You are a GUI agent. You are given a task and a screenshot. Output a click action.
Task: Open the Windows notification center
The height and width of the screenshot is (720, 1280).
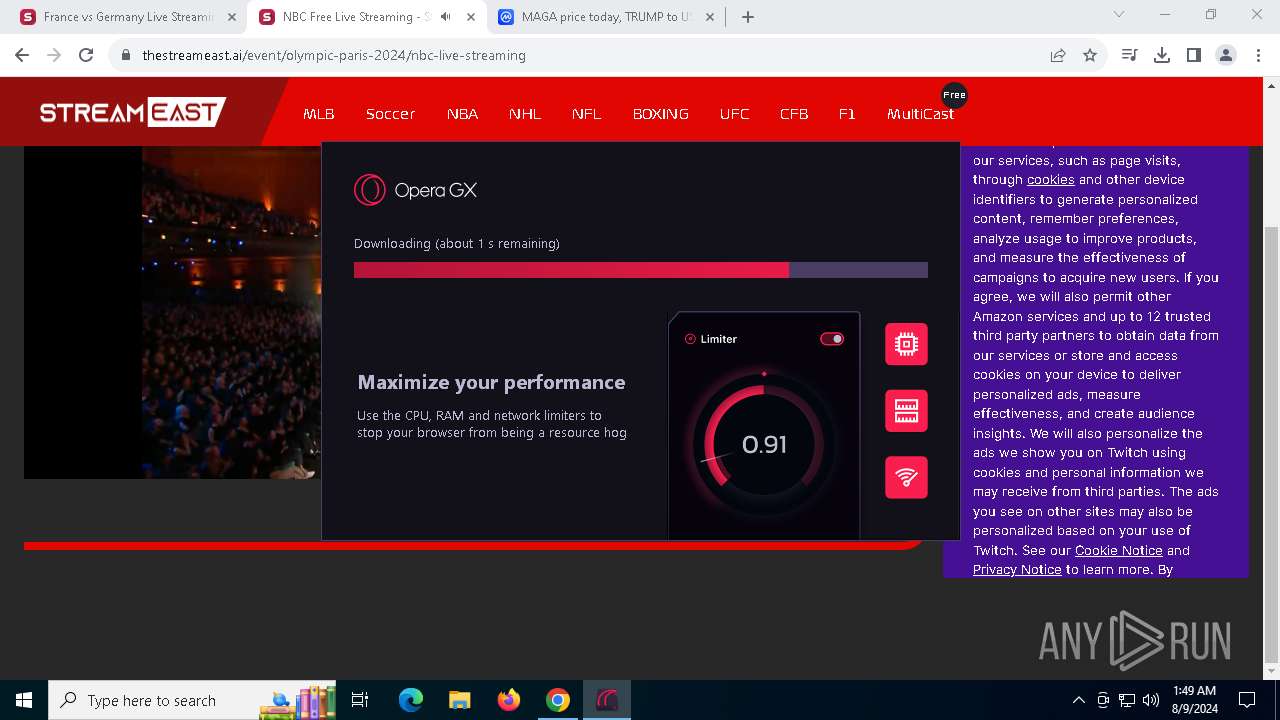1247,700
